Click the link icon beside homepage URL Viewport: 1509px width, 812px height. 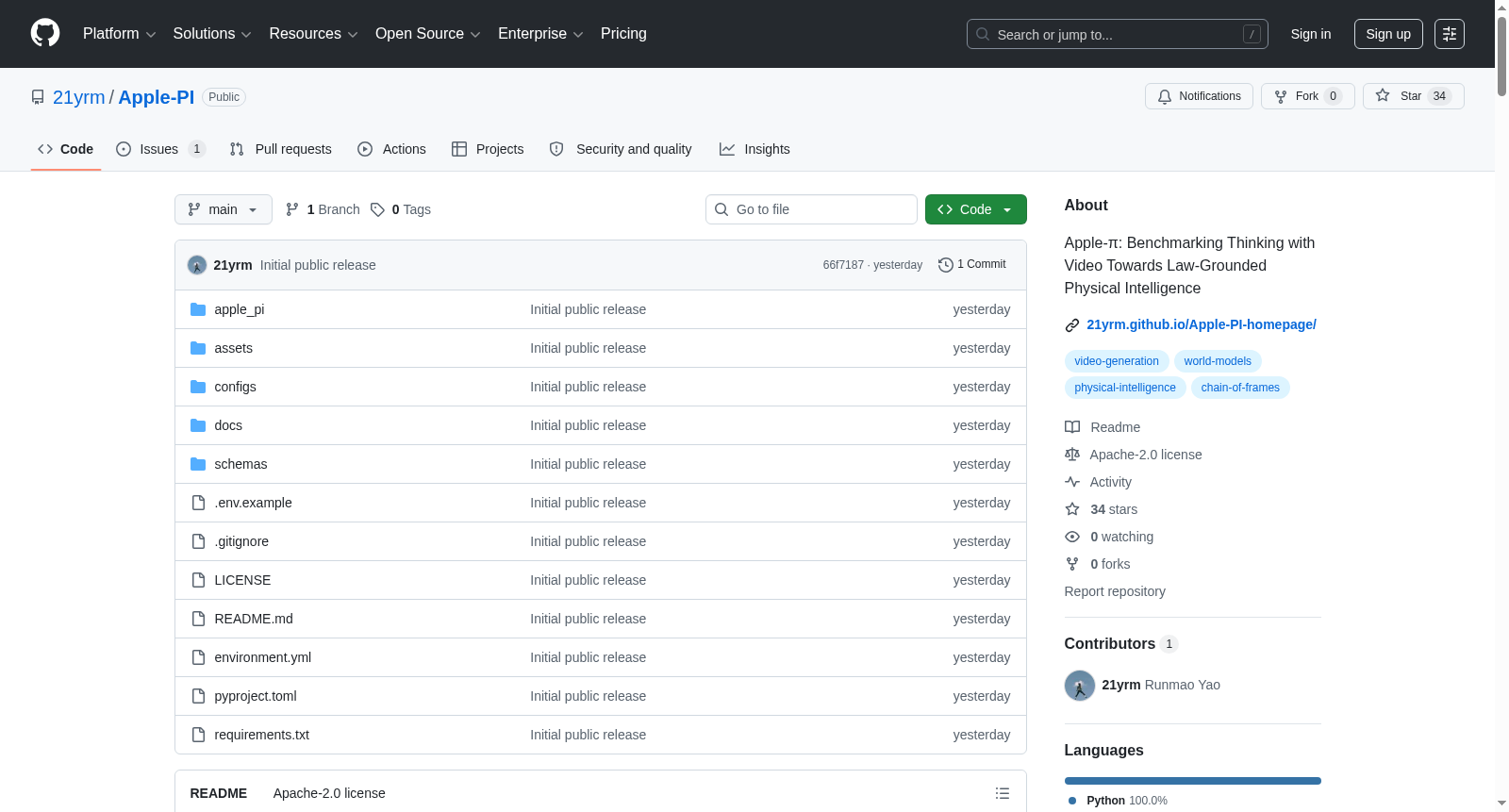[1072, 325]
